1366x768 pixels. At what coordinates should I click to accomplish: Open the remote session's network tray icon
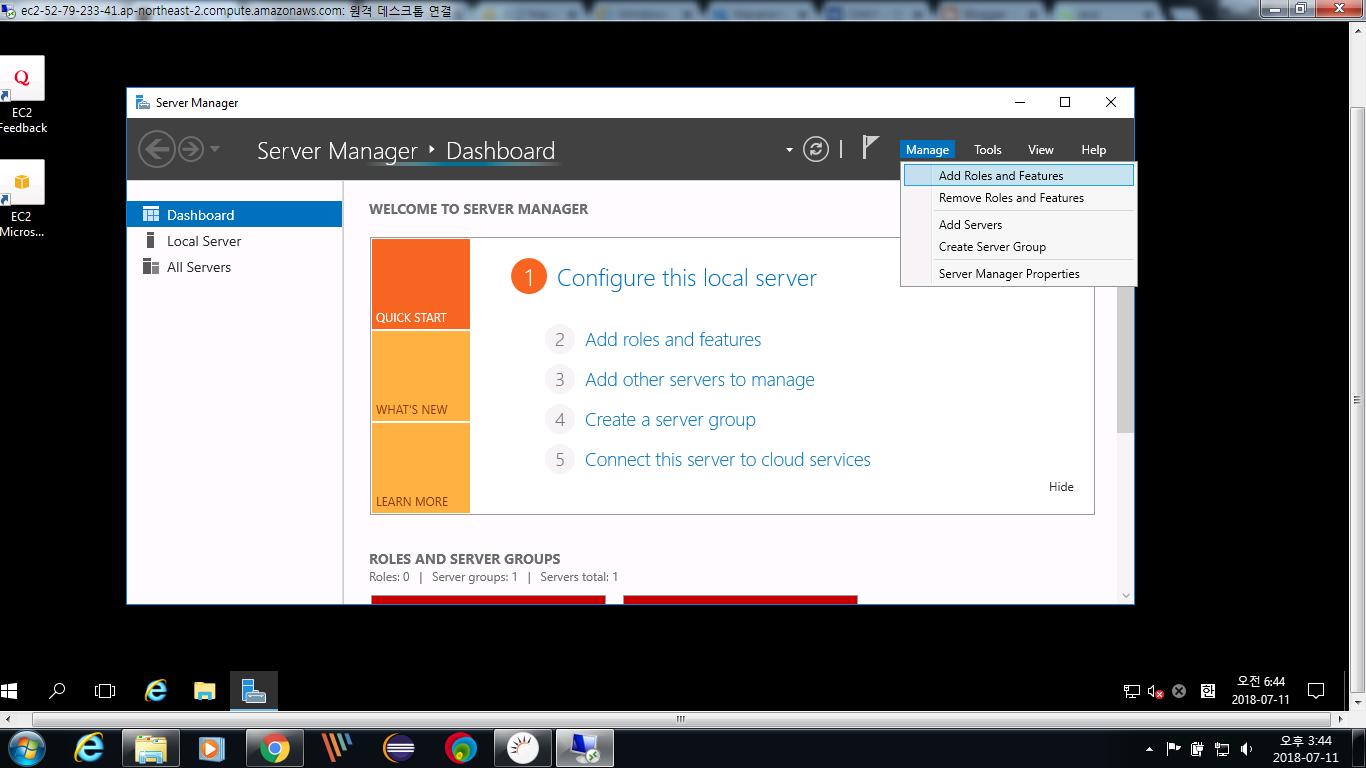coord(1132,691)
